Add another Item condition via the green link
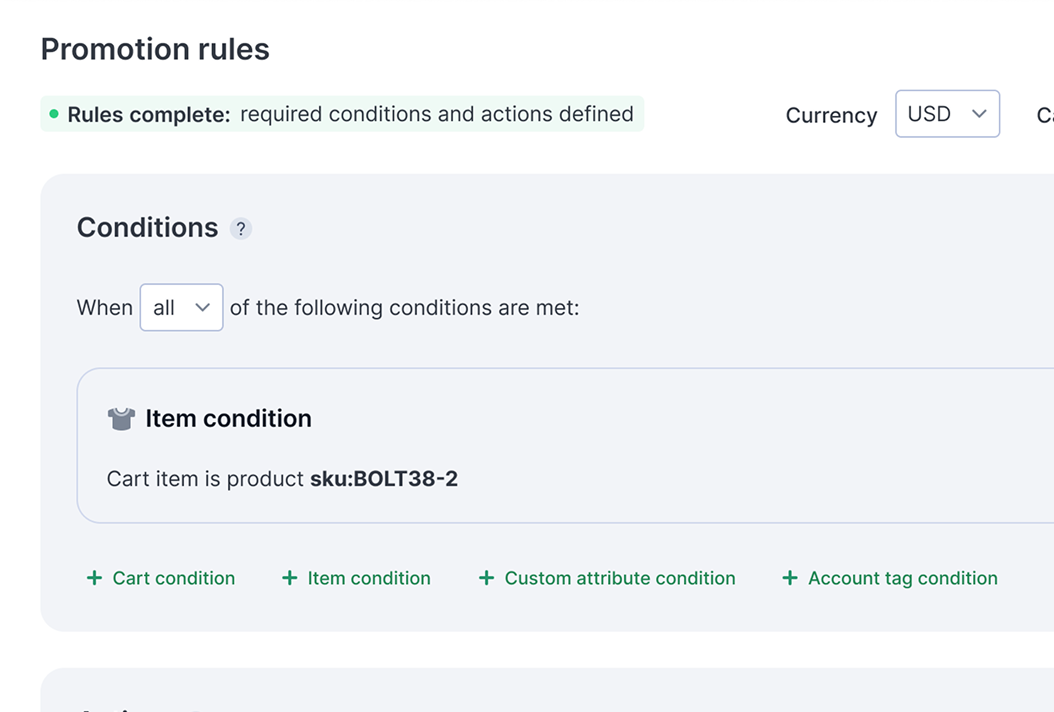 coord(368,578)
